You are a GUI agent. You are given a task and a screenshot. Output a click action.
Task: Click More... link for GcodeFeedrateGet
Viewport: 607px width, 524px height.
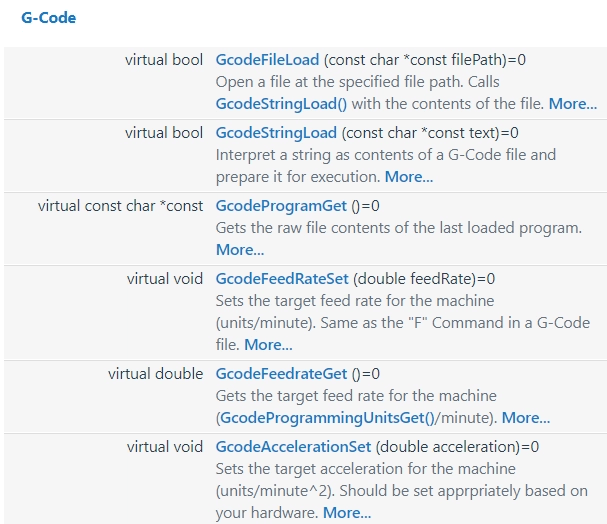[x=525, y=418]
